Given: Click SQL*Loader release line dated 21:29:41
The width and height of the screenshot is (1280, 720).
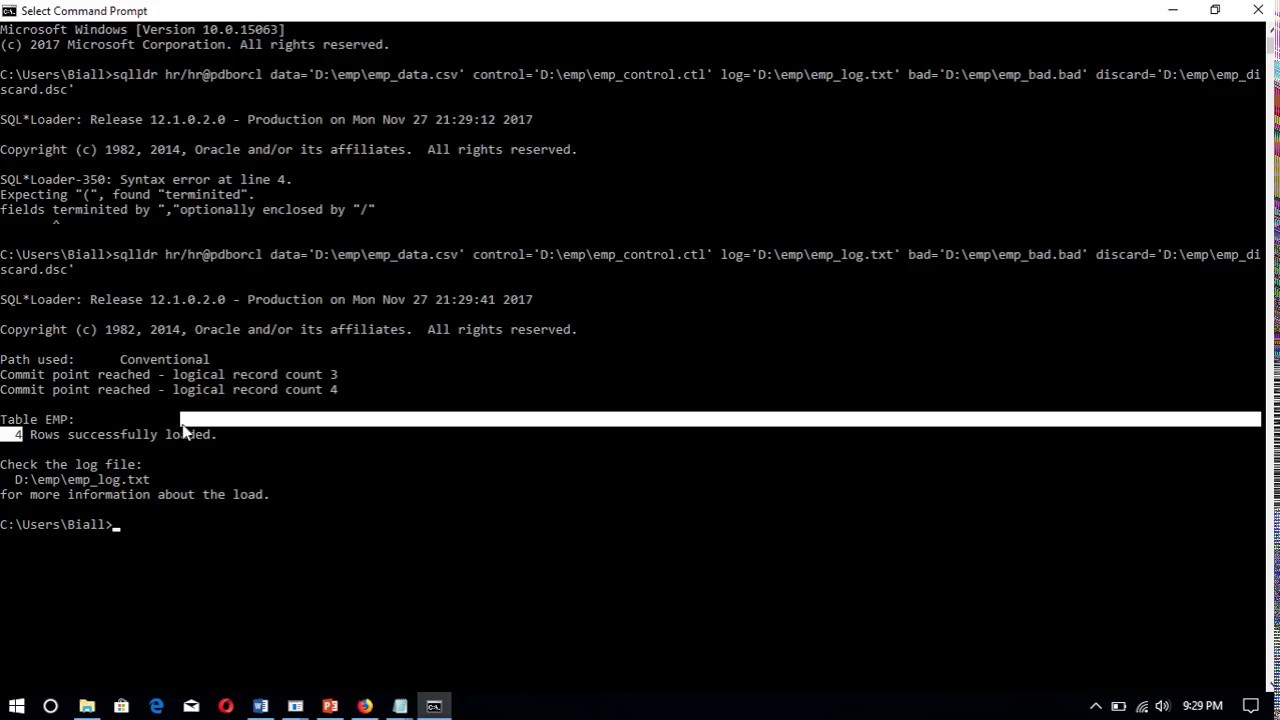Looking at the screenshot, I should [266, 299].
